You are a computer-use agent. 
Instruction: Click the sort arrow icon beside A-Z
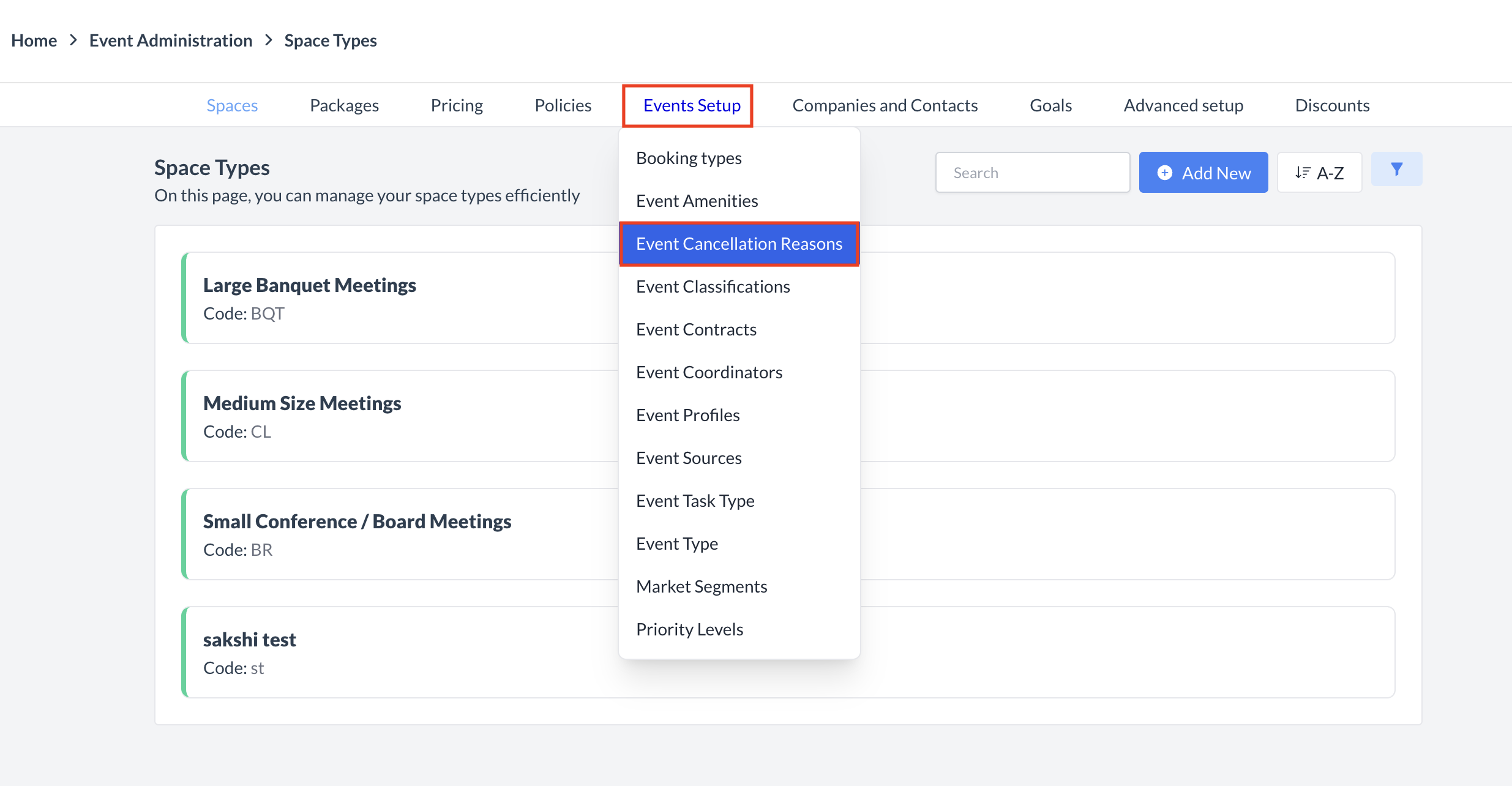tap(1303, 173)
